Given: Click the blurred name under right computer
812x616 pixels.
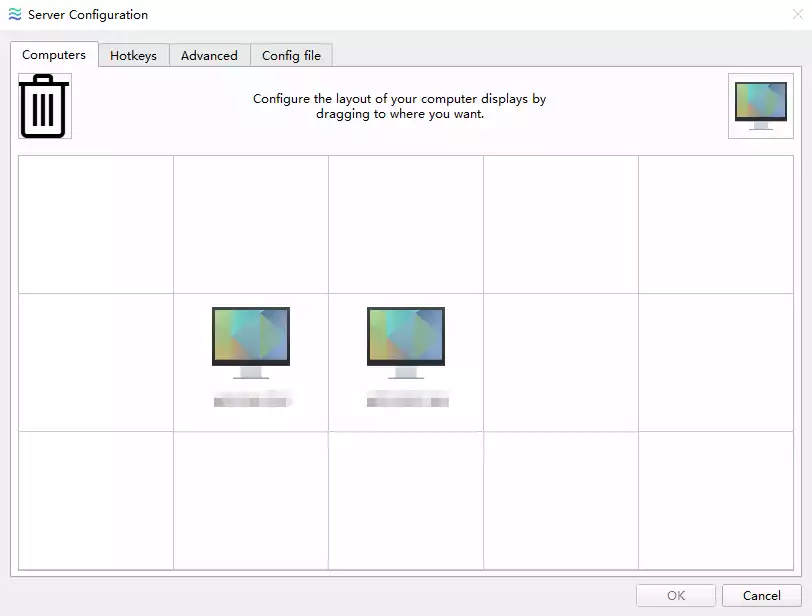Looking at the screenshot, I should (407, 401).
